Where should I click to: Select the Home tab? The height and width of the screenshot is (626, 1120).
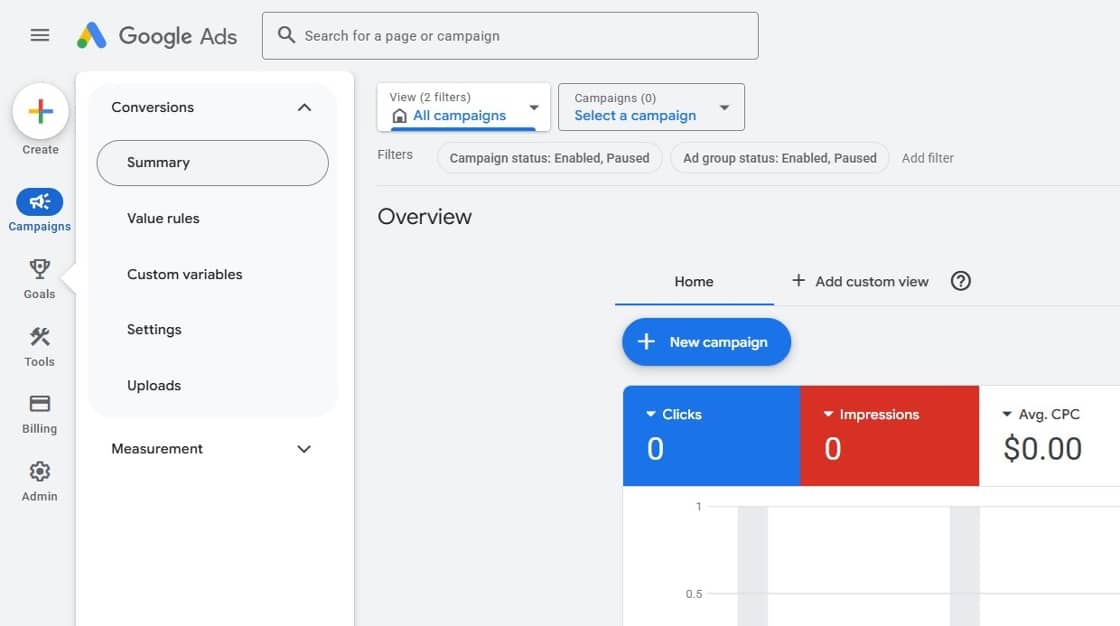(694, 282)
